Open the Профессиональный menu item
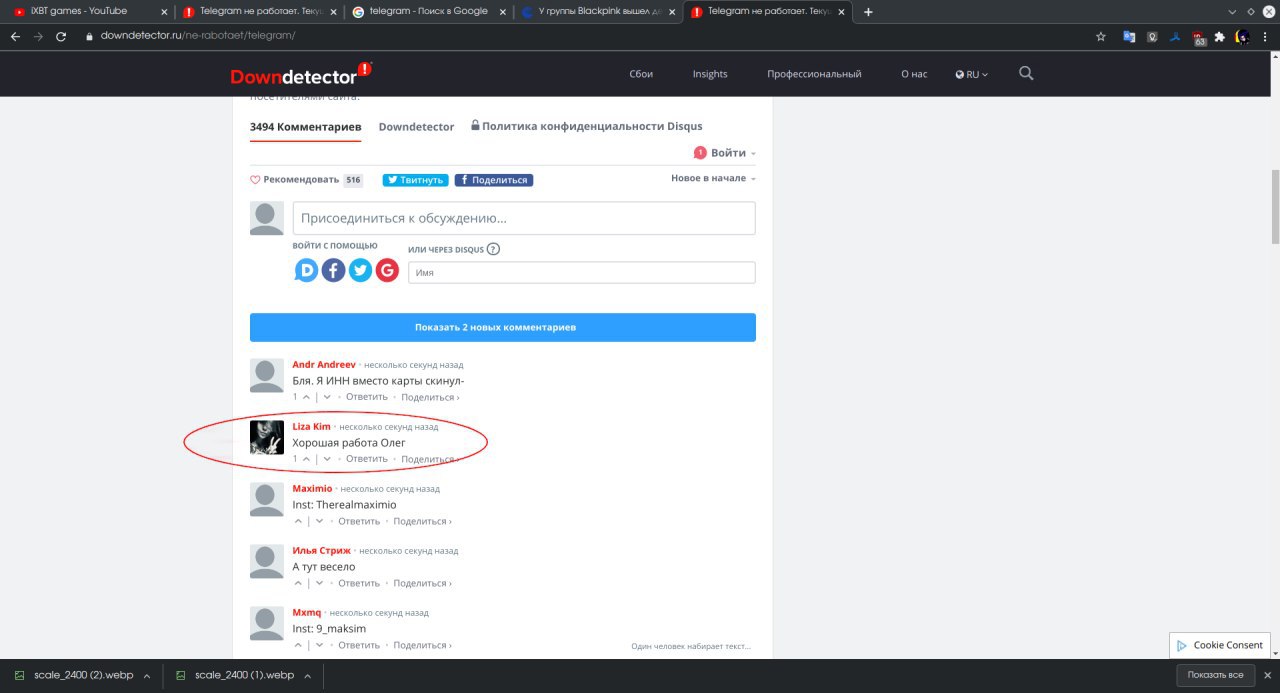Viewport: 1280px width, 693px height. pos(814,74)
